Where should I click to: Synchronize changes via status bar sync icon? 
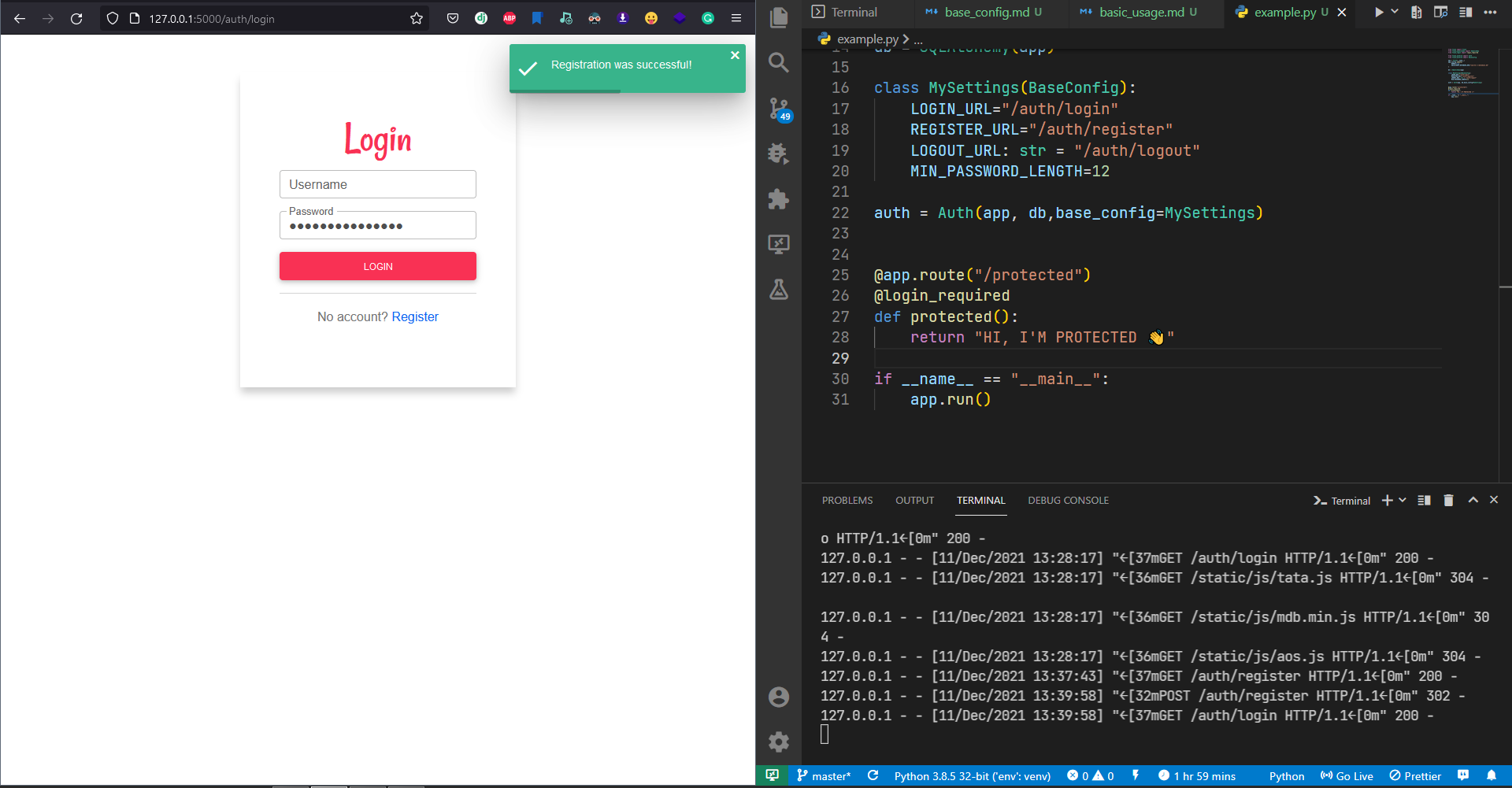point(873,776)
